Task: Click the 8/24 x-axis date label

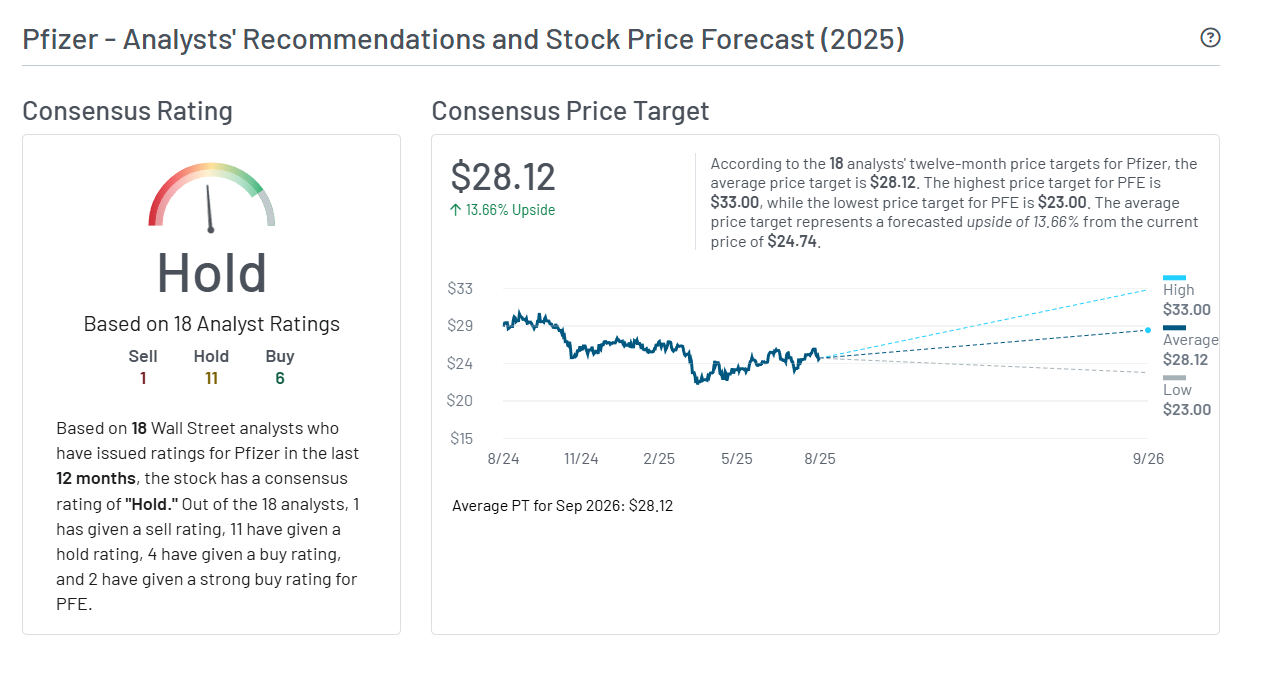Action: point(503,459)
